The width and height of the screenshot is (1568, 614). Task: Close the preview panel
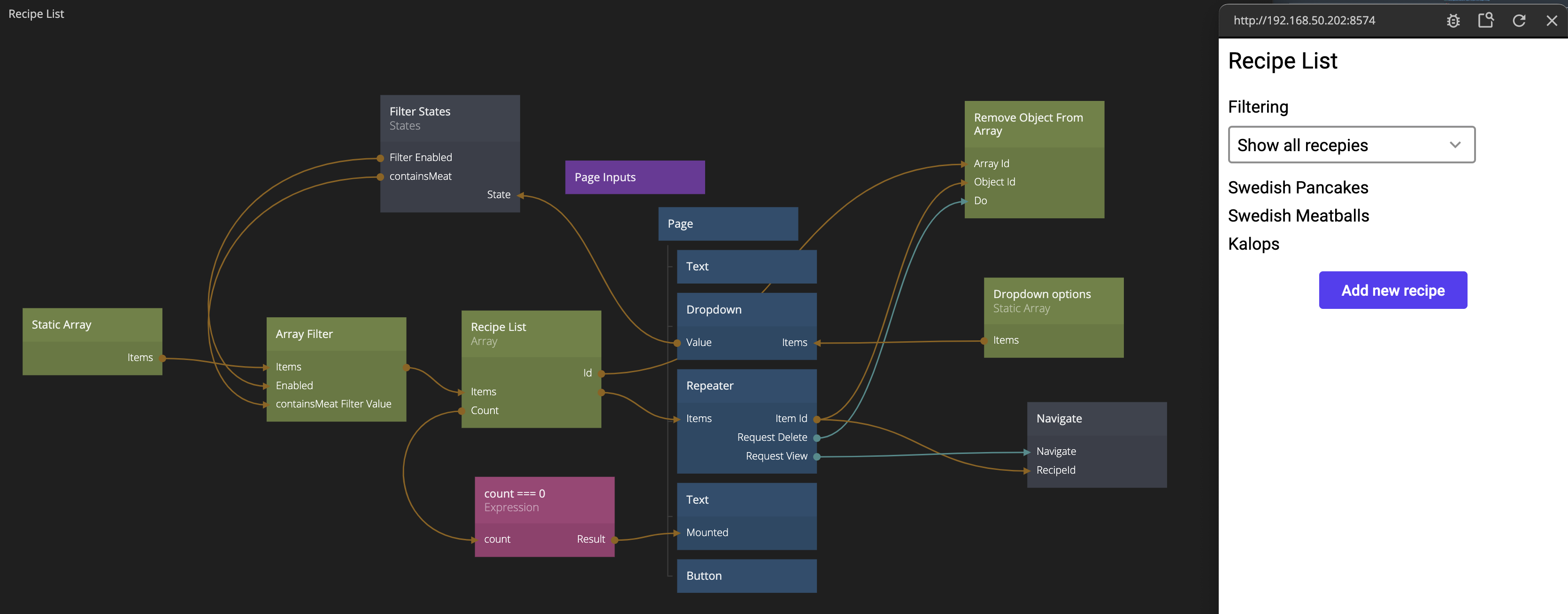1552,21
